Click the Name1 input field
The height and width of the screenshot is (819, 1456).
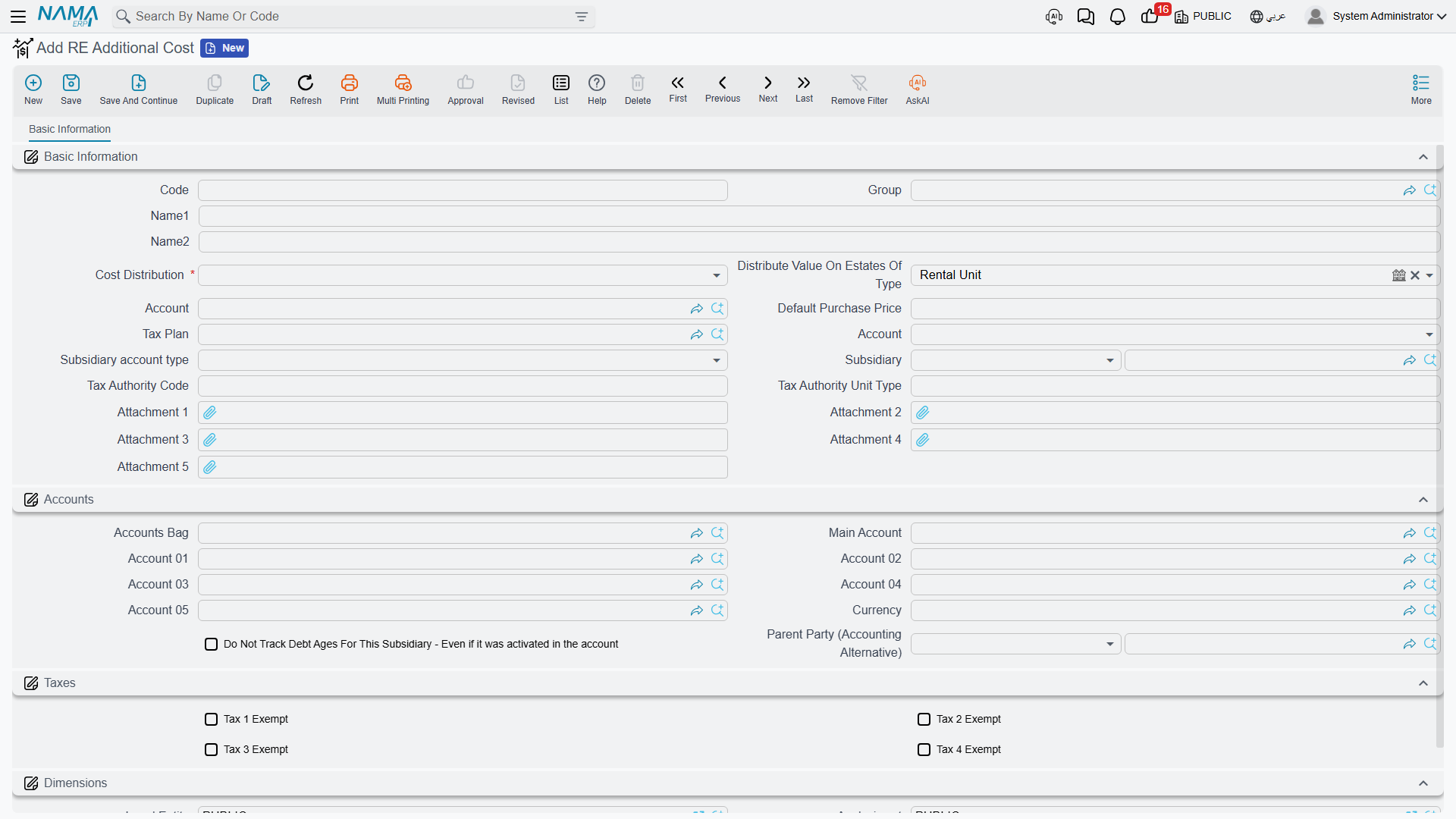click(819, 216)
